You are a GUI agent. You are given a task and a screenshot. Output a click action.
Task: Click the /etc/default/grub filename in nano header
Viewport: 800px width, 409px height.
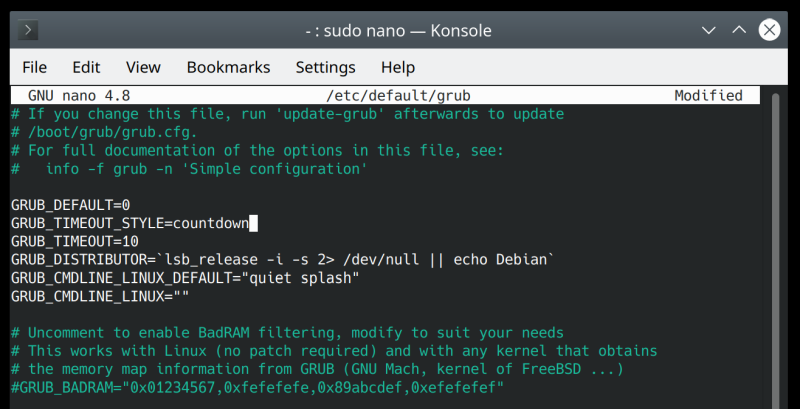(398, 96)
